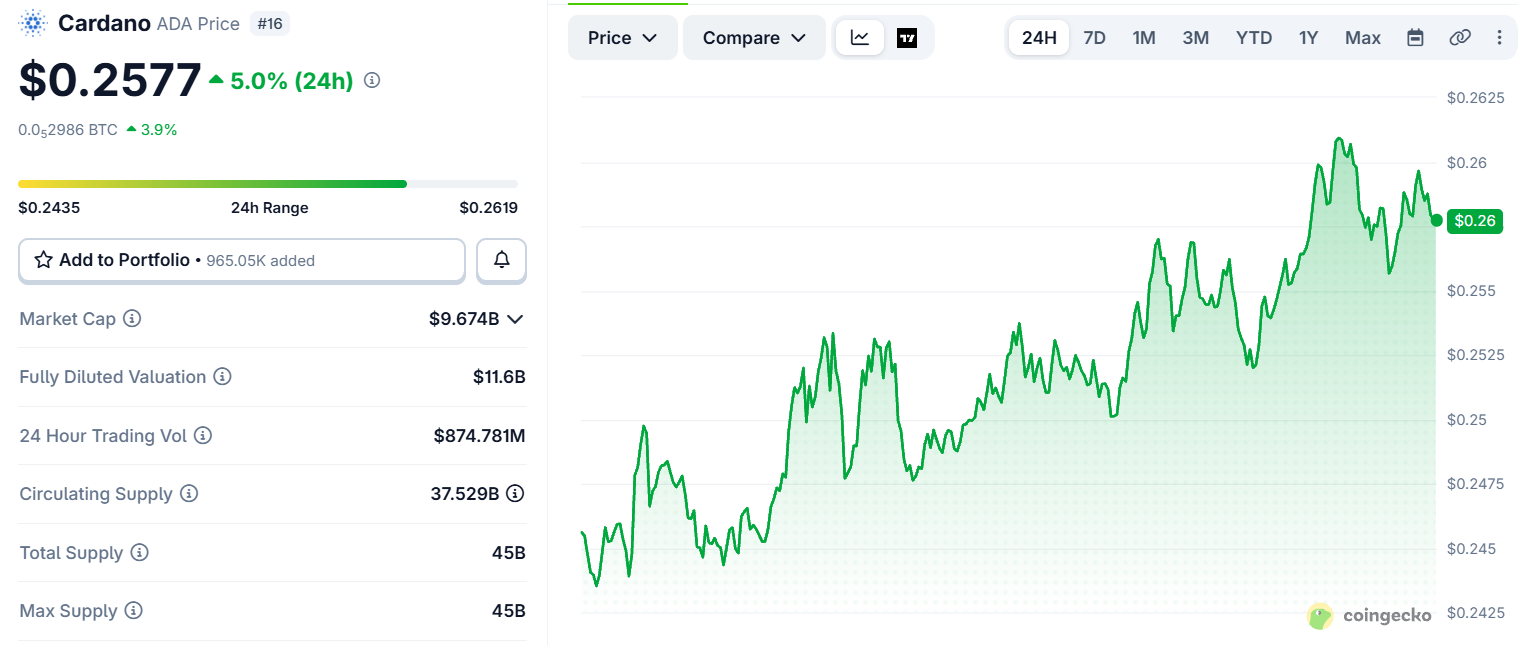The height and width of the screenshot is (645, 1522).
Task: Copy the chart link icon
Action: pos(1460,38)
